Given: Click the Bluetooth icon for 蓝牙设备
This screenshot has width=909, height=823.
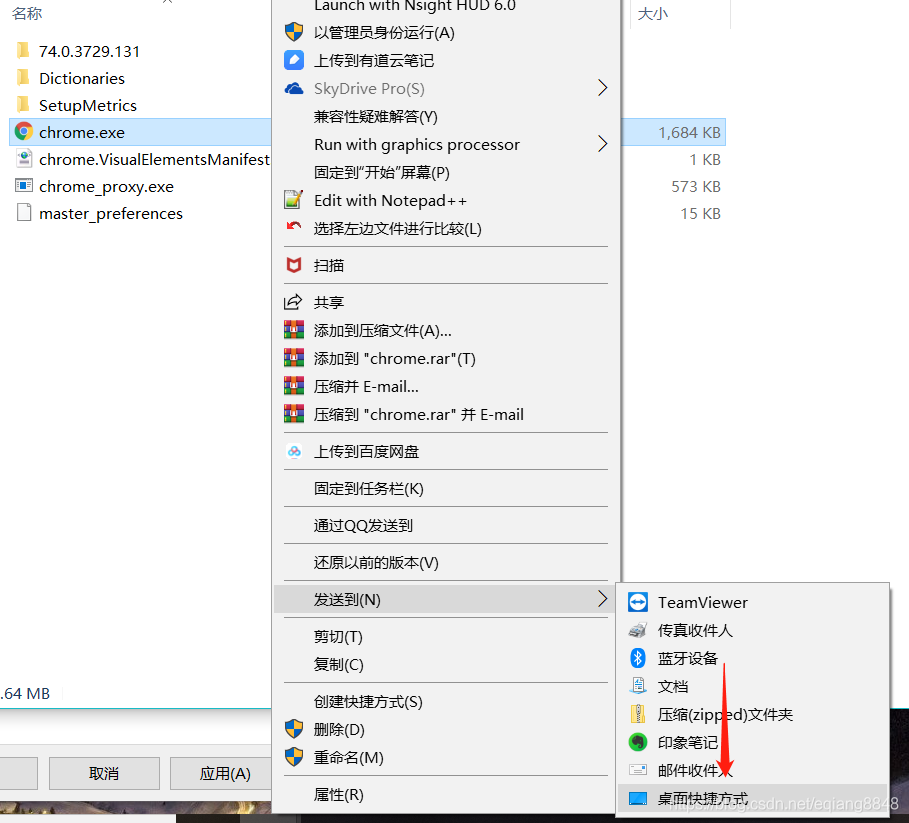Looking at the screenshot, I should coord(638,658).
